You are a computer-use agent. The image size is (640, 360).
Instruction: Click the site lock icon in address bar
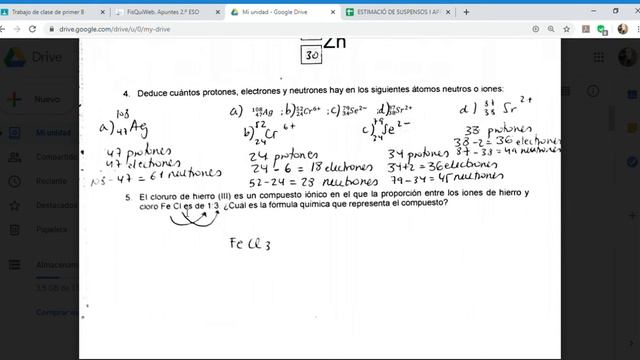pyautogui.click(x=51, y=29)
